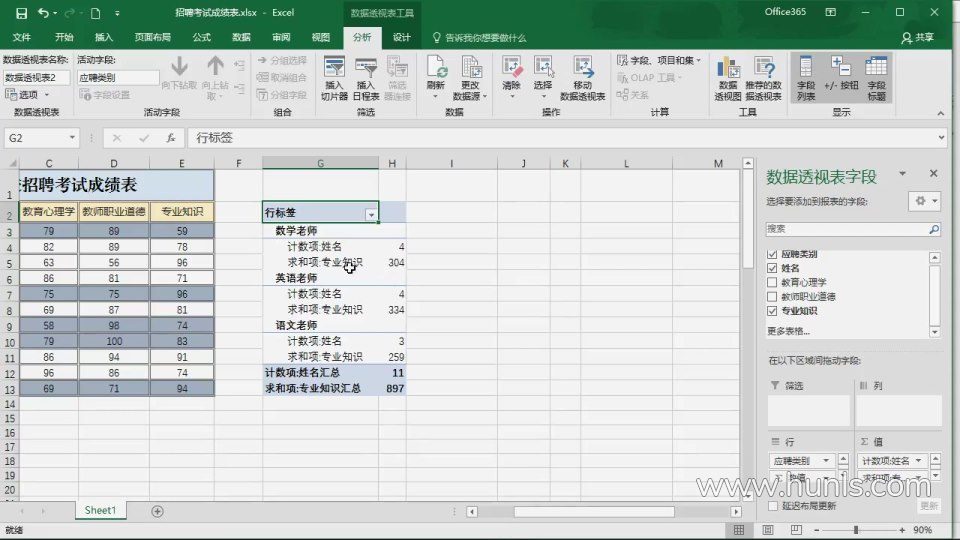
Task: Open the 计数项:姓名 value field dropdown
Action: pos(926,461)
